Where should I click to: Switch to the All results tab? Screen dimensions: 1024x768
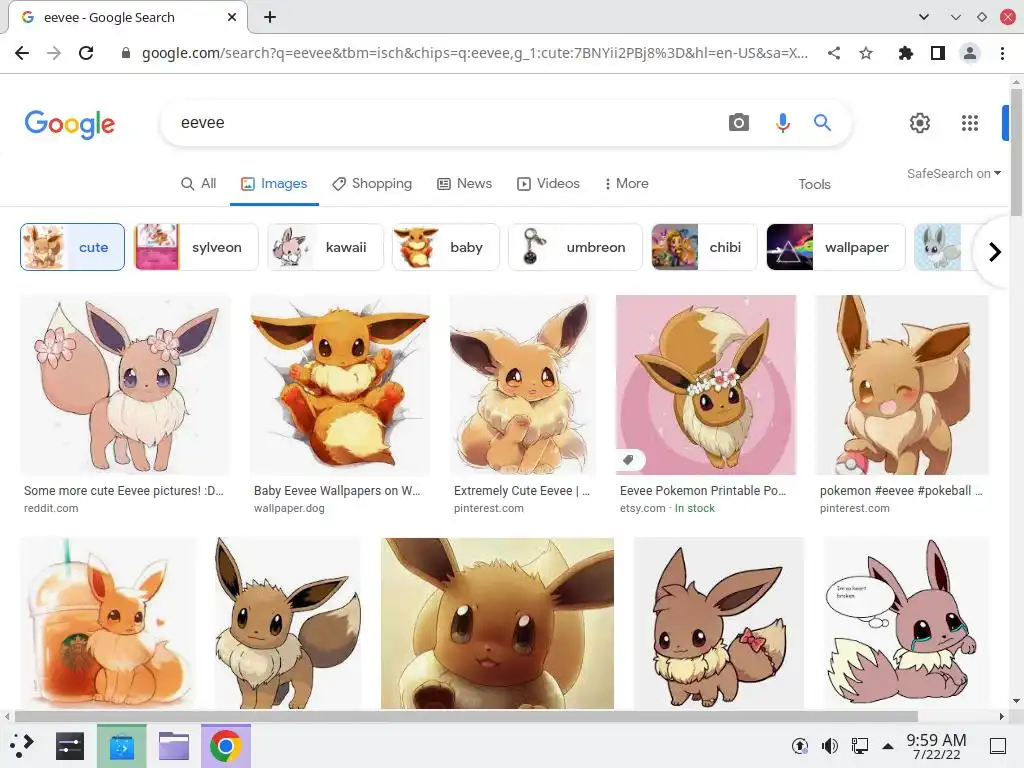(199, 184)
